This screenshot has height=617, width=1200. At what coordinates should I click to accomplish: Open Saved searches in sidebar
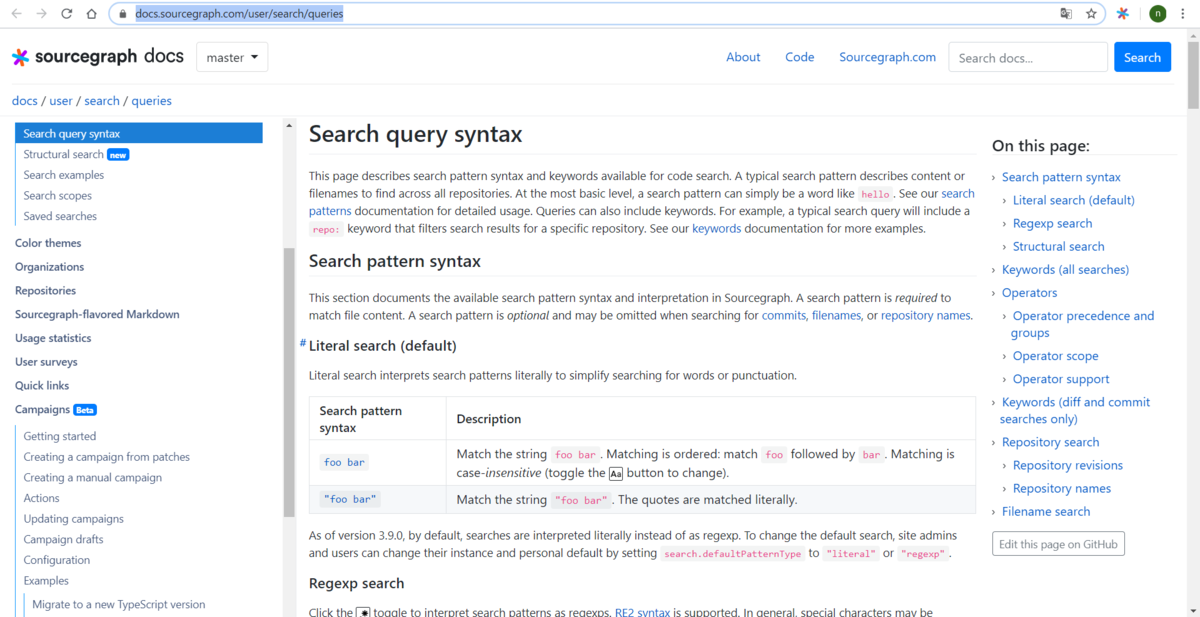[x=60, y=216]
